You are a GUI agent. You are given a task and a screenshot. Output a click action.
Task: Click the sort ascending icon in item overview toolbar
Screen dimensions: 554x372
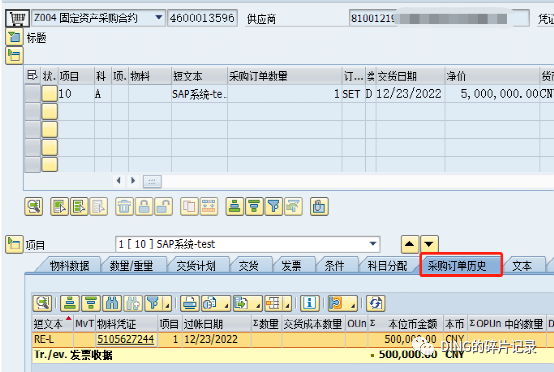[x=235, y=207]
